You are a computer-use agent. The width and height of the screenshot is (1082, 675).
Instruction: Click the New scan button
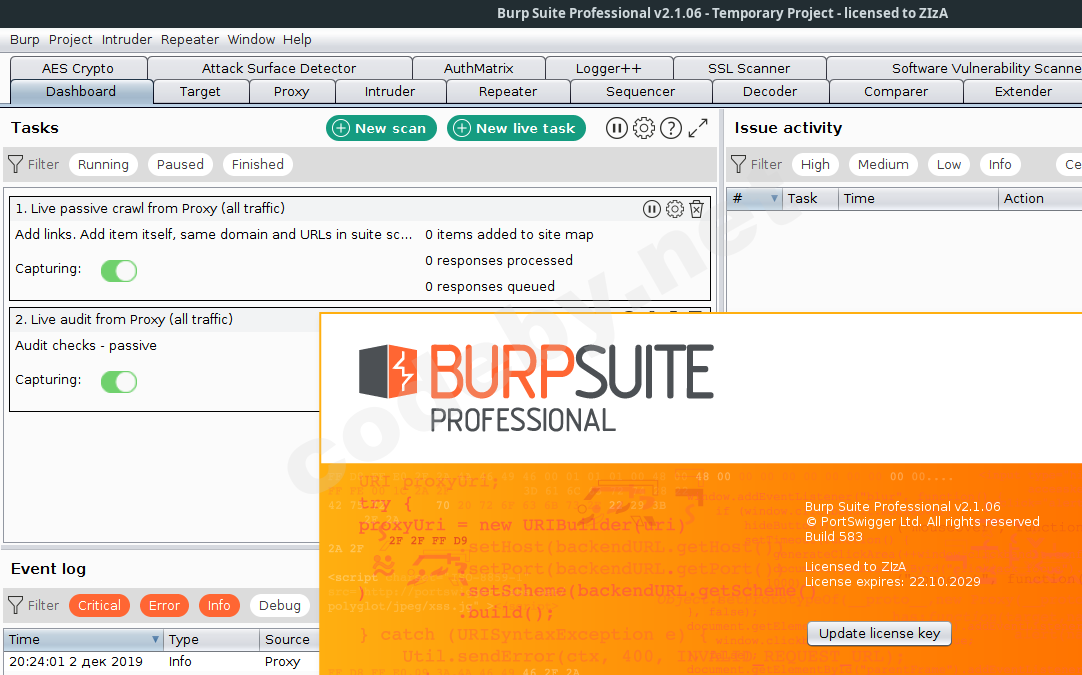[381, 128]
